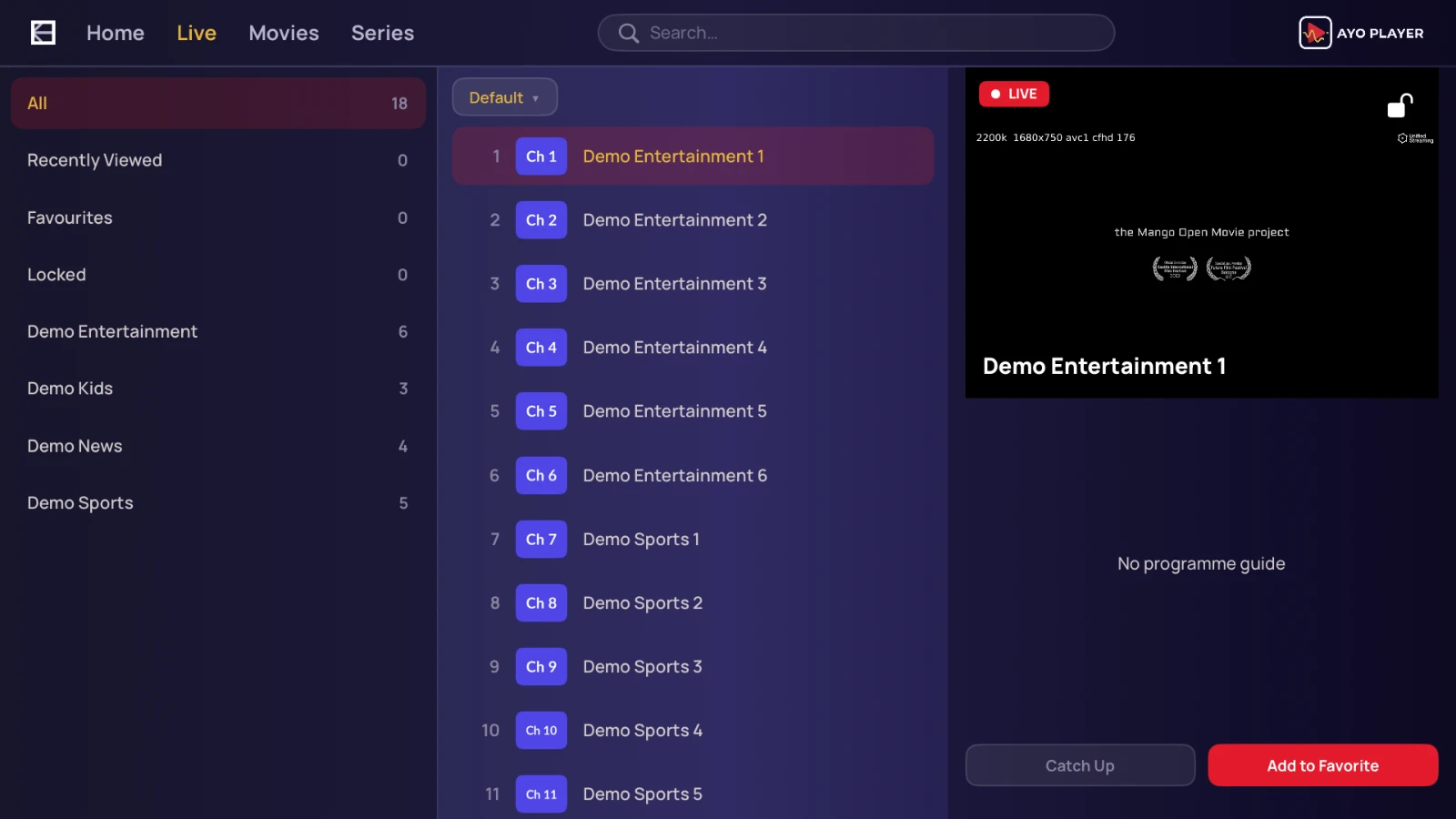Select the Demo Kids category
This screenshot has height=819, width=1456.
point(218,389)
